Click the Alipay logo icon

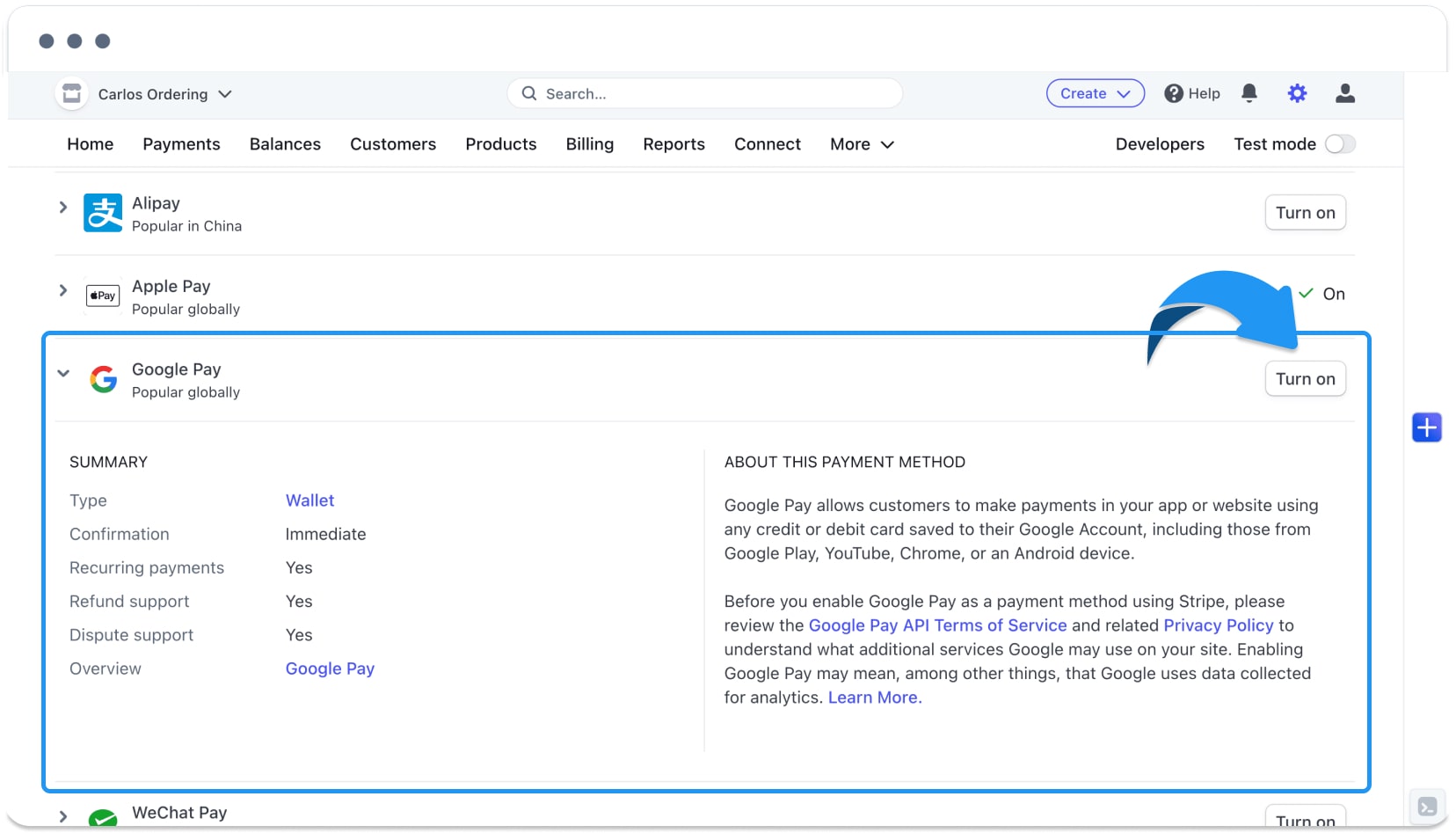pos(103,213)
